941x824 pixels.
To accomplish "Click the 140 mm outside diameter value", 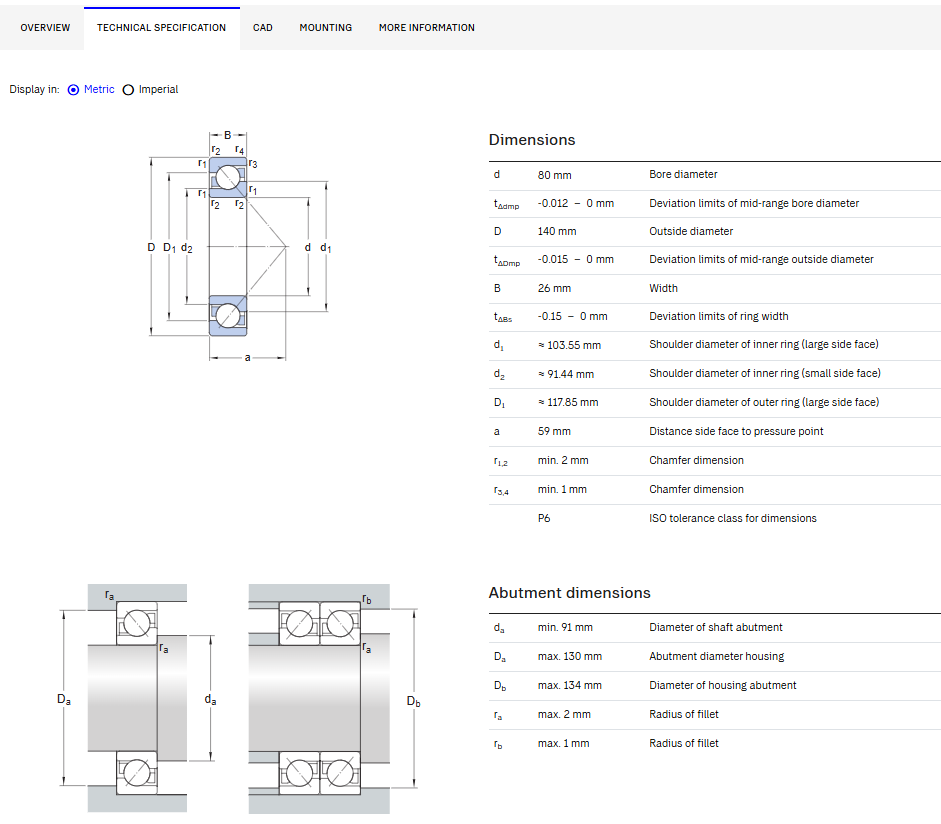I will (x=557, y=231).
